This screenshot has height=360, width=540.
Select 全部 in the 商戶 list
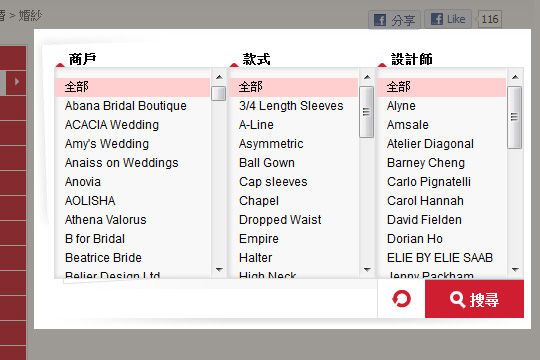(x=133, y=87)
